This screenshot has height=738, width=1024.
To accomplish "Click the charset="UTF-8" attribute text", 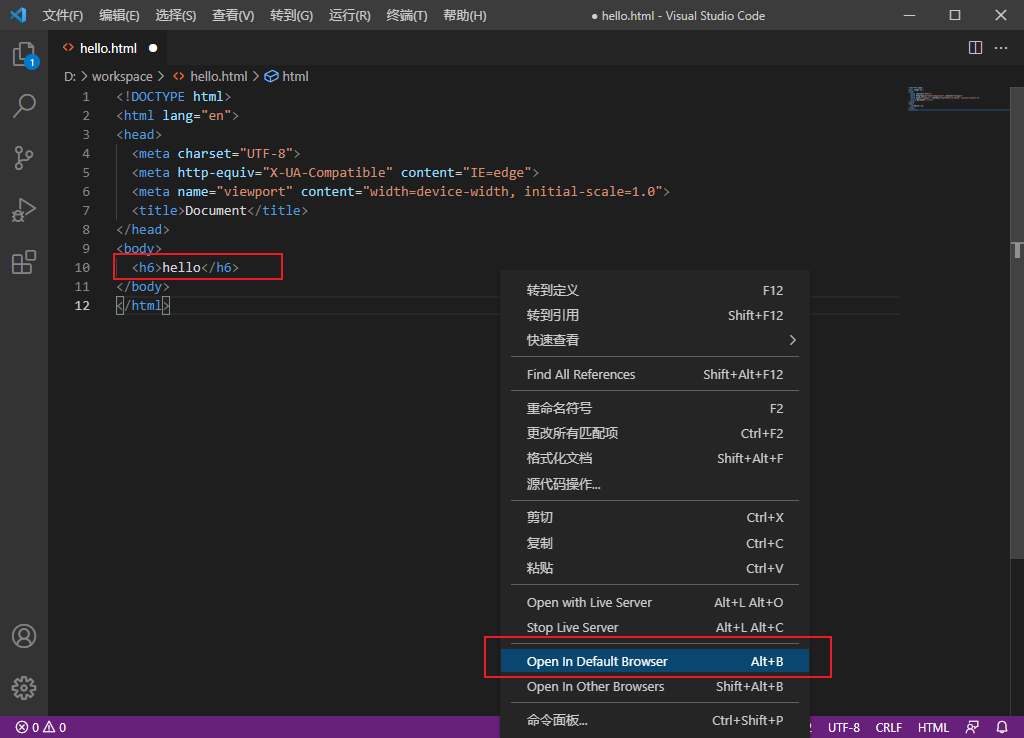I will 235,153.
